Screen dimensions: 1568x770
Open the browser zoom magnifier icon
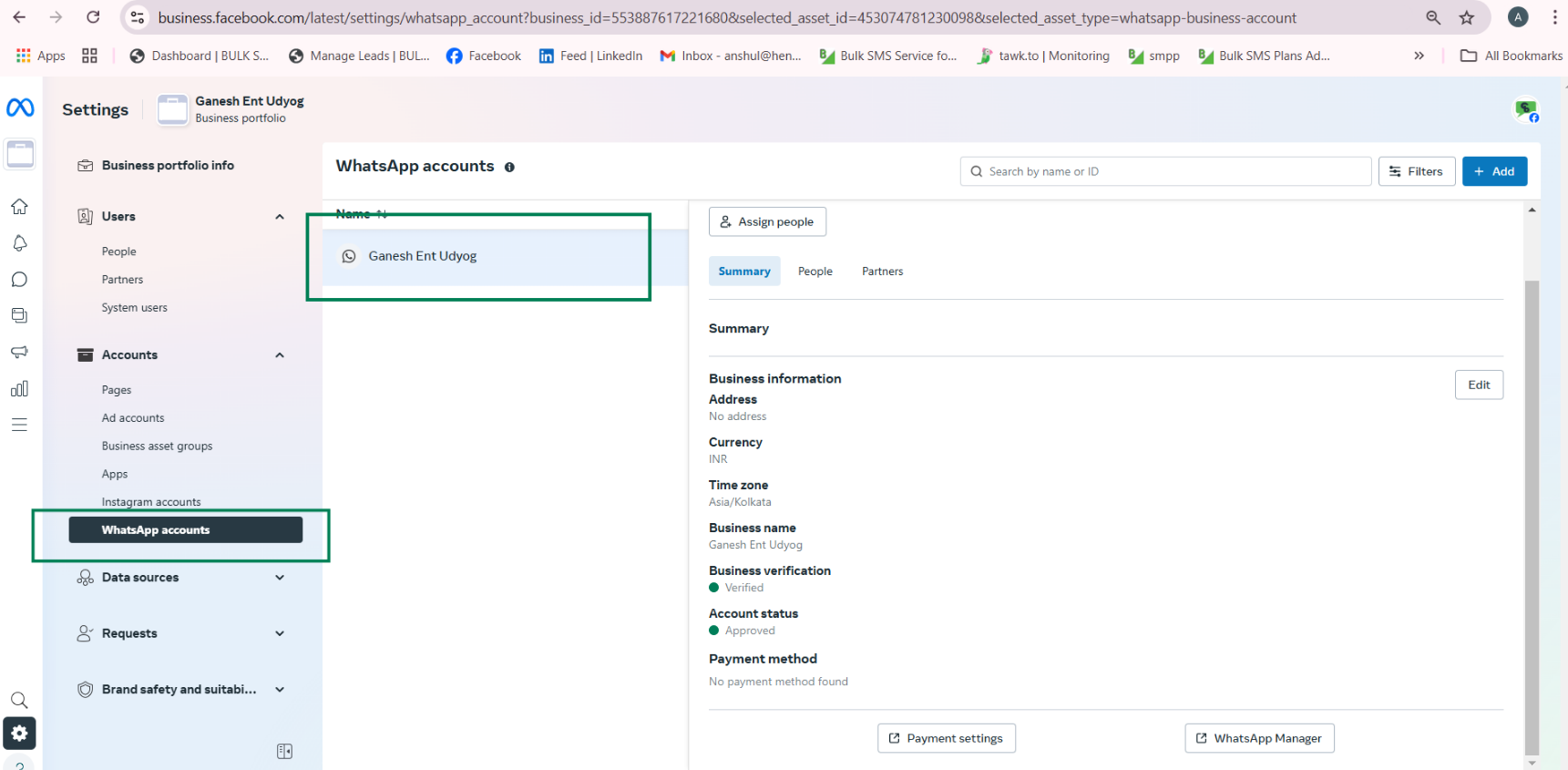pos(1433,17)
